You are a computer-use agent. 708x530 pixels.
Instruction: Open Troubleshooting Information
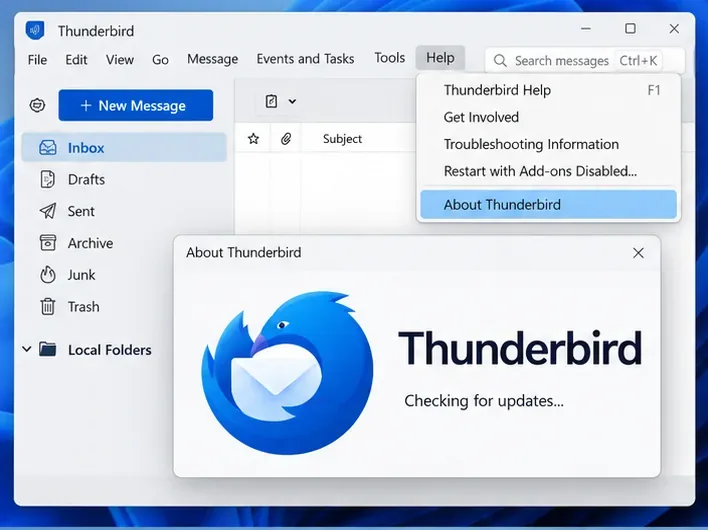(549, 144)
